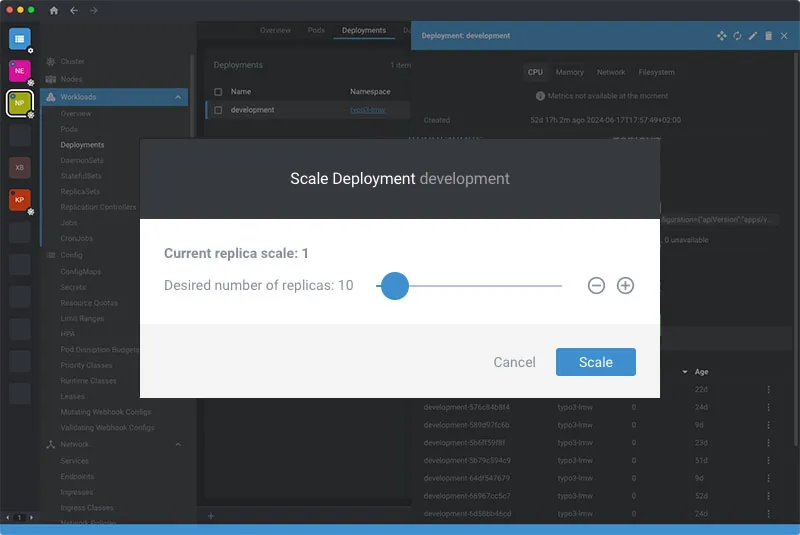Screen dimensions: 800x535
Task: Open CronJobs in the sidebar
Action: (77, 238)
